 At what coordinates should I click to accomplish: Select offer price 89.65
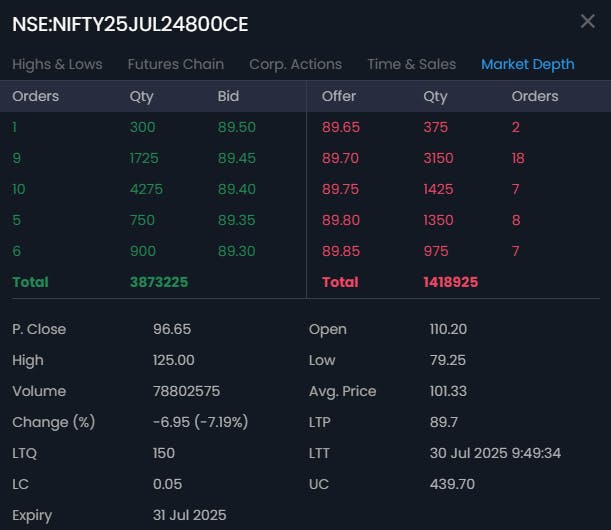pyautogui.click(x=341, y=127)
